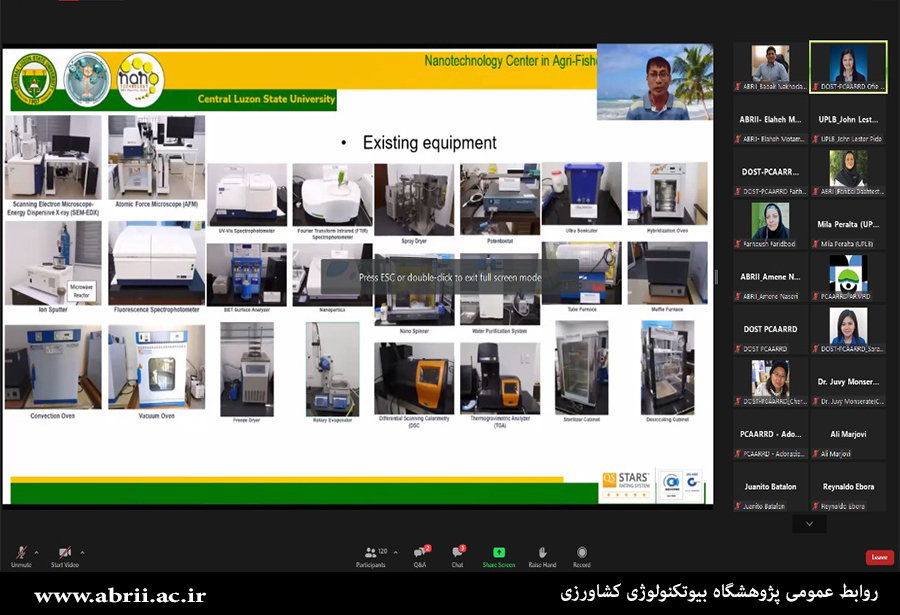
Task: Select the PCAARRD - Ado... participant tile
Action: click(770, 434)
